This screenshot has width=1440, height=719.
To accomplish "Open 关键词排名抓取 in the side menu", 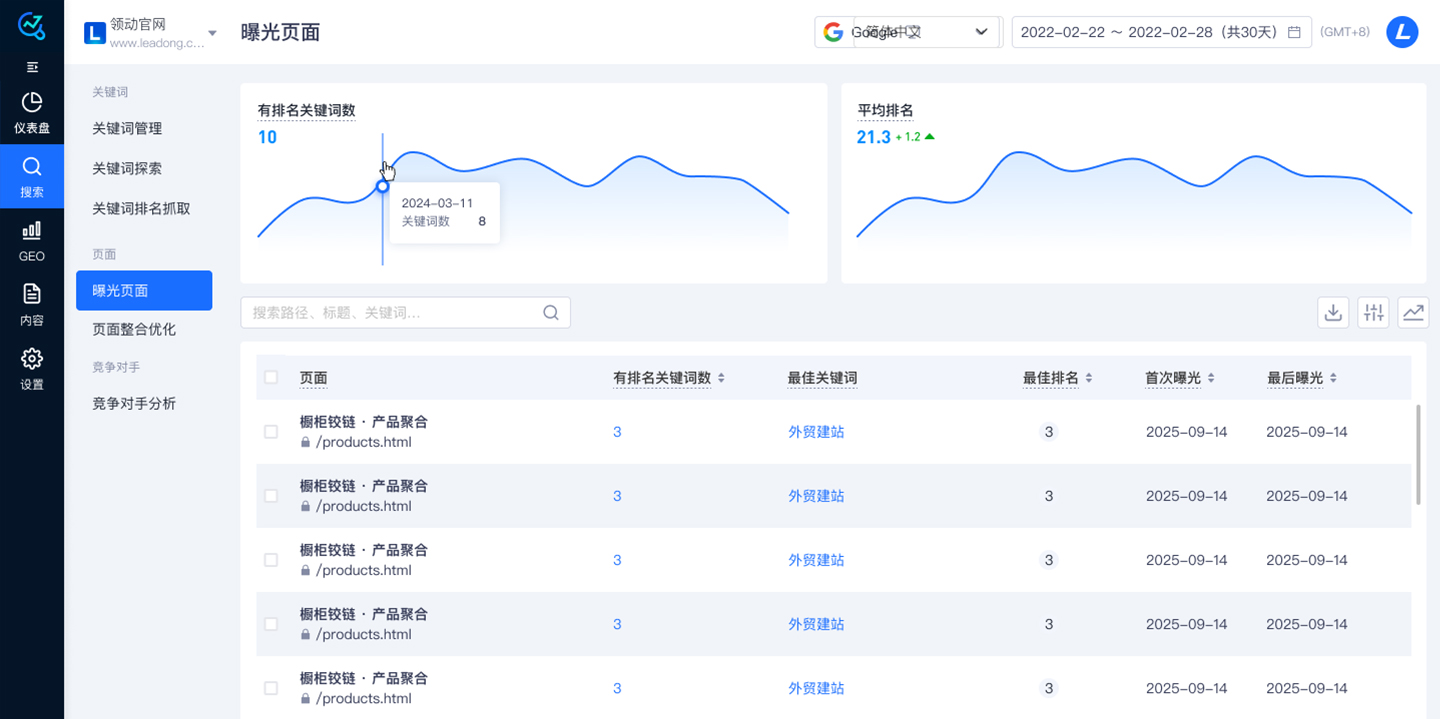I will tap(141, 208).
